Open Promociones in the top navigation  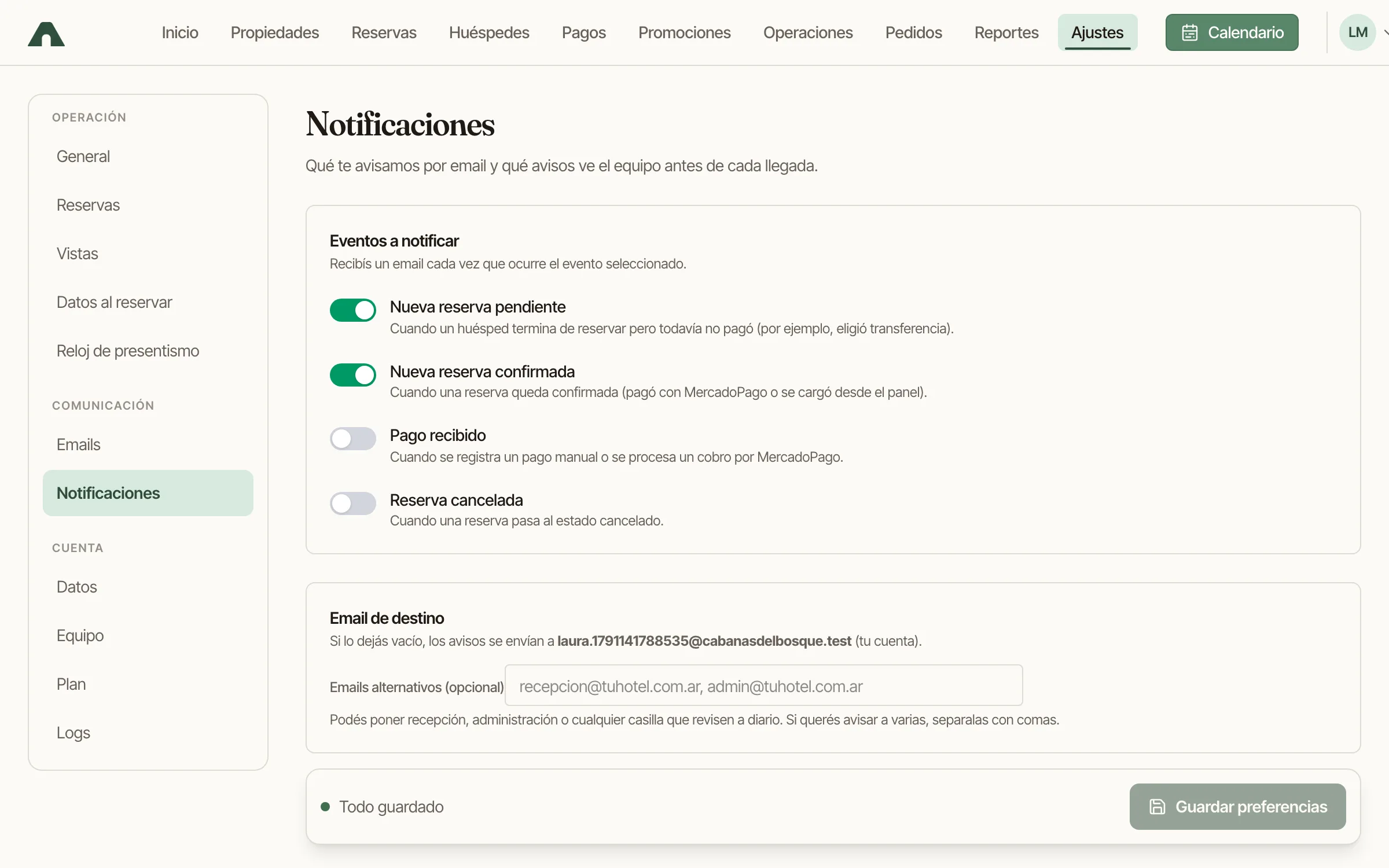[x=684, y=32]
